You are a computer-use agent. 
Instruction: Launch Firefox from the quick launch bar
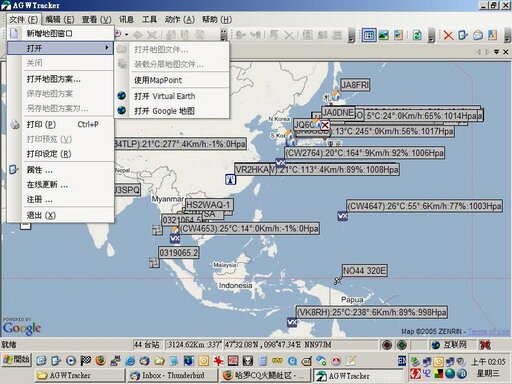[x=100, y=360]
